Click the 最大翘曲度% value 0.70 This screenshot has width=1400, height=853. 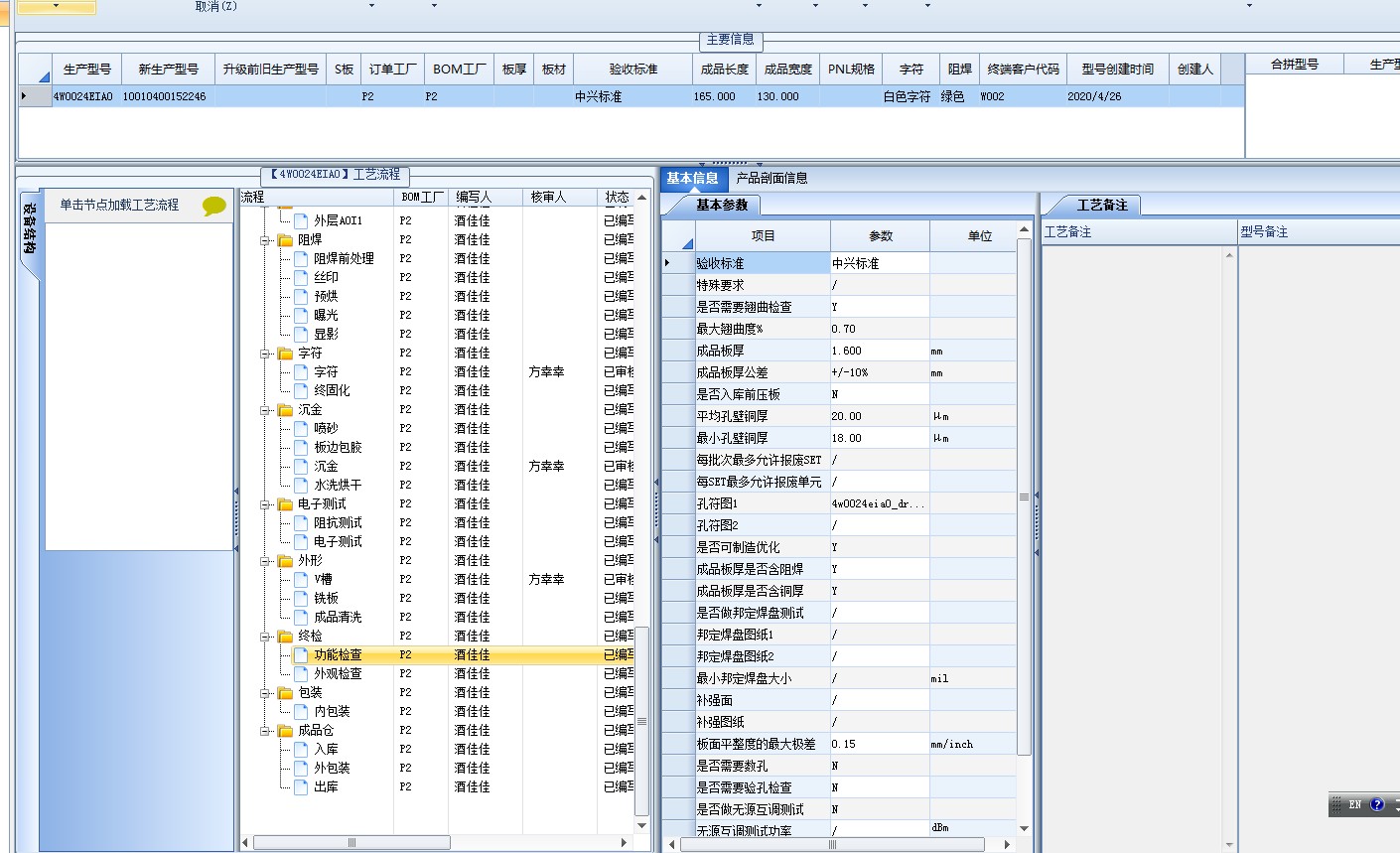tap(880, 329)
